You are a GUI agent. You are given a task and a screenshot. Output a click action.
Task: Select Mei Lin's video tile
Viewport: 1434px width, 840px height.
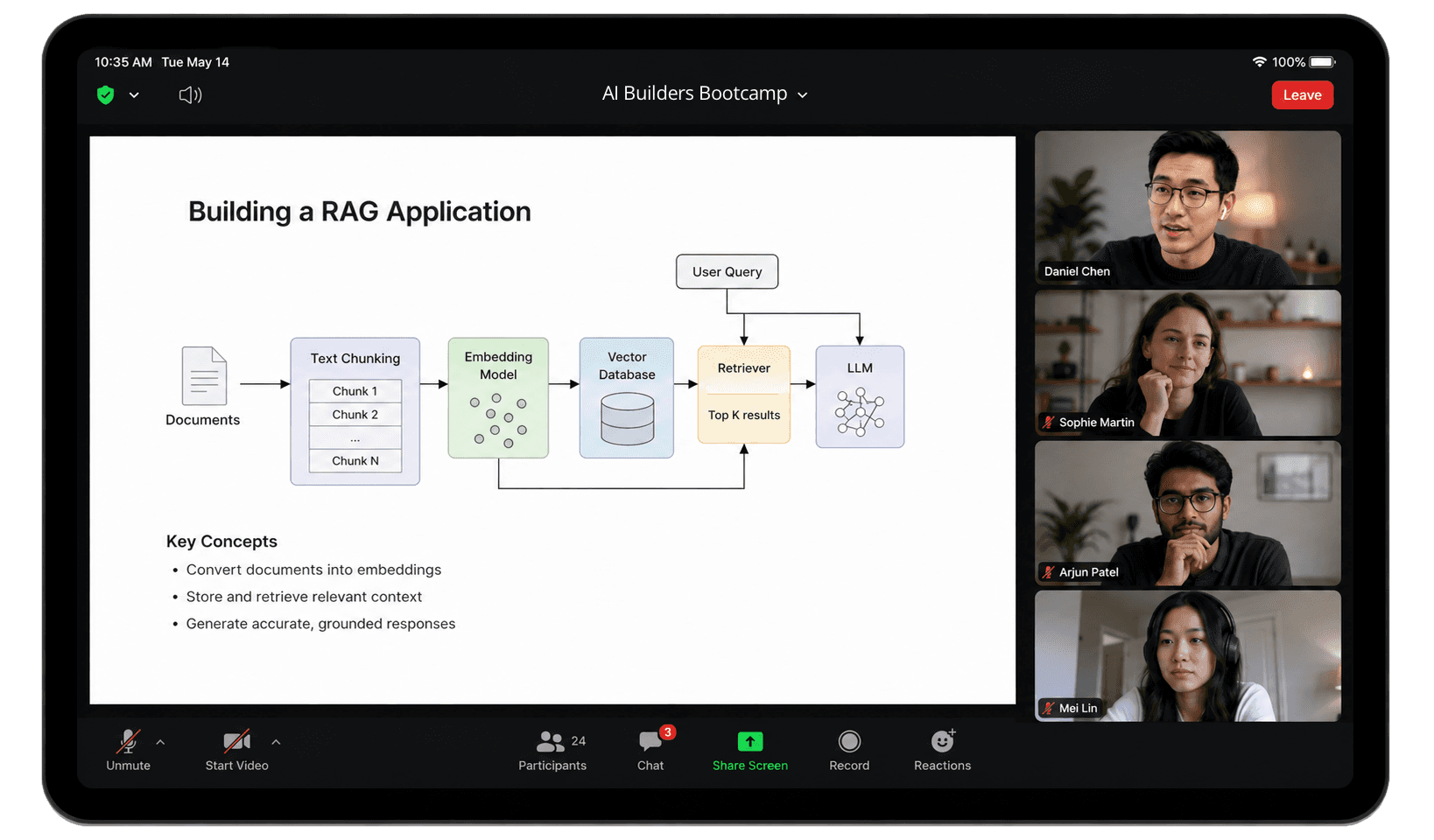1187,656
